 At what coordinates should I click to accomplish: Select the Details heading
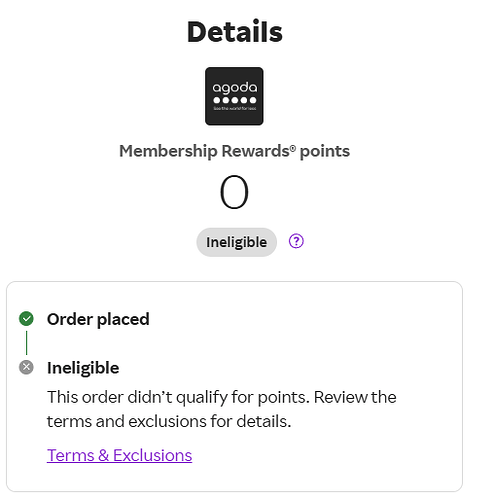click(x=235, y=32)
